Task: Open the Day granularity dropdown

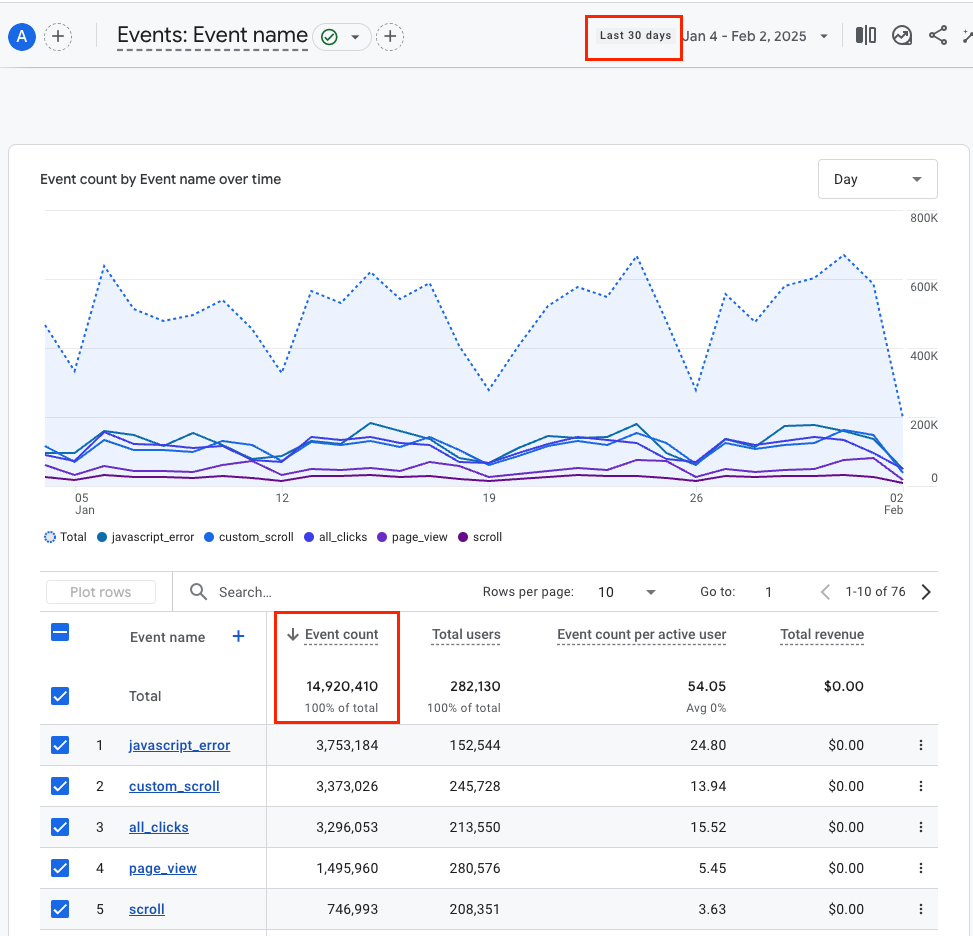Action: click(x=877, y=179)
